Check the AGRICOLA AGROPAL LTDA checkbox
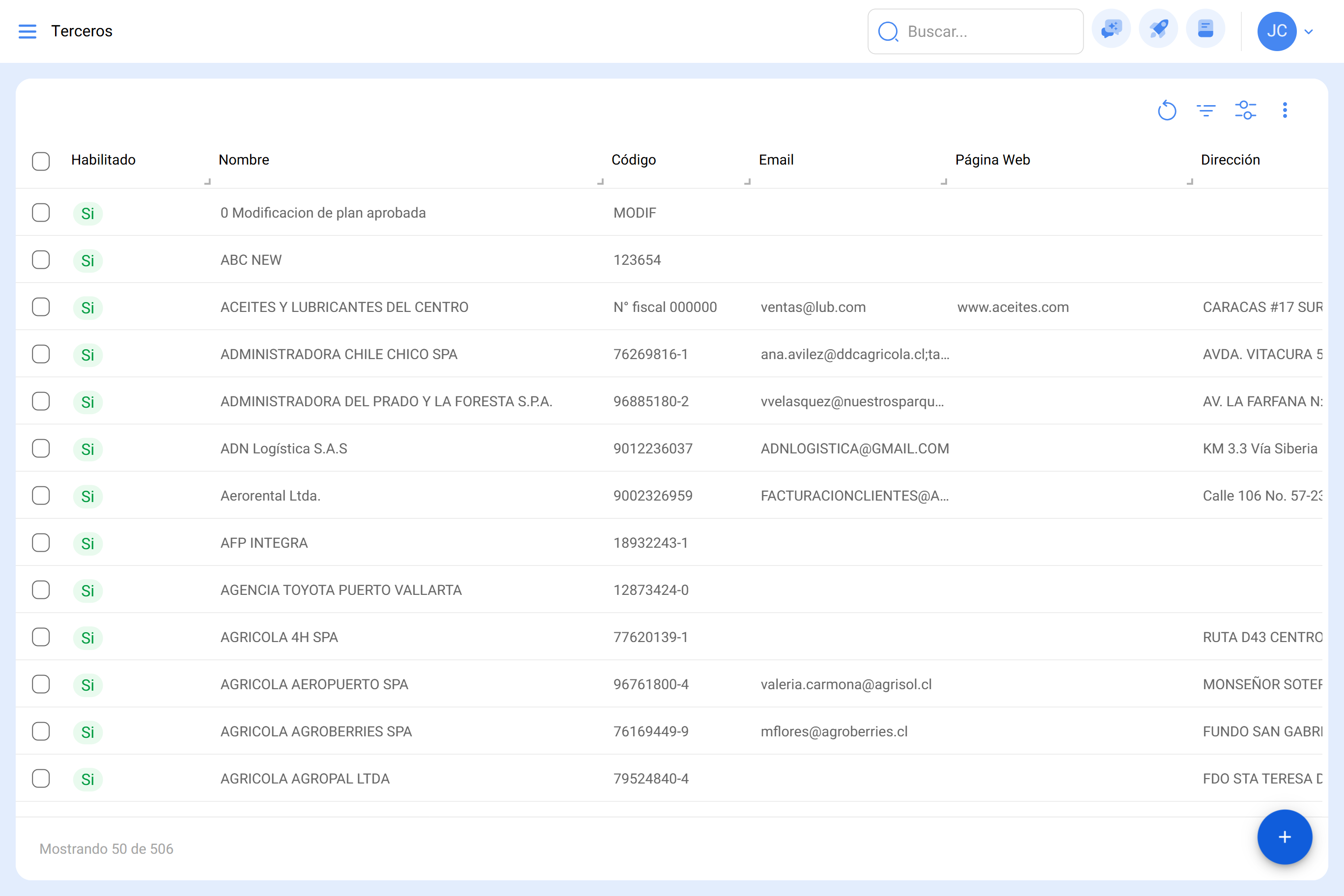This screenshot has width=1344, height=896. click(x=41, y=778)
